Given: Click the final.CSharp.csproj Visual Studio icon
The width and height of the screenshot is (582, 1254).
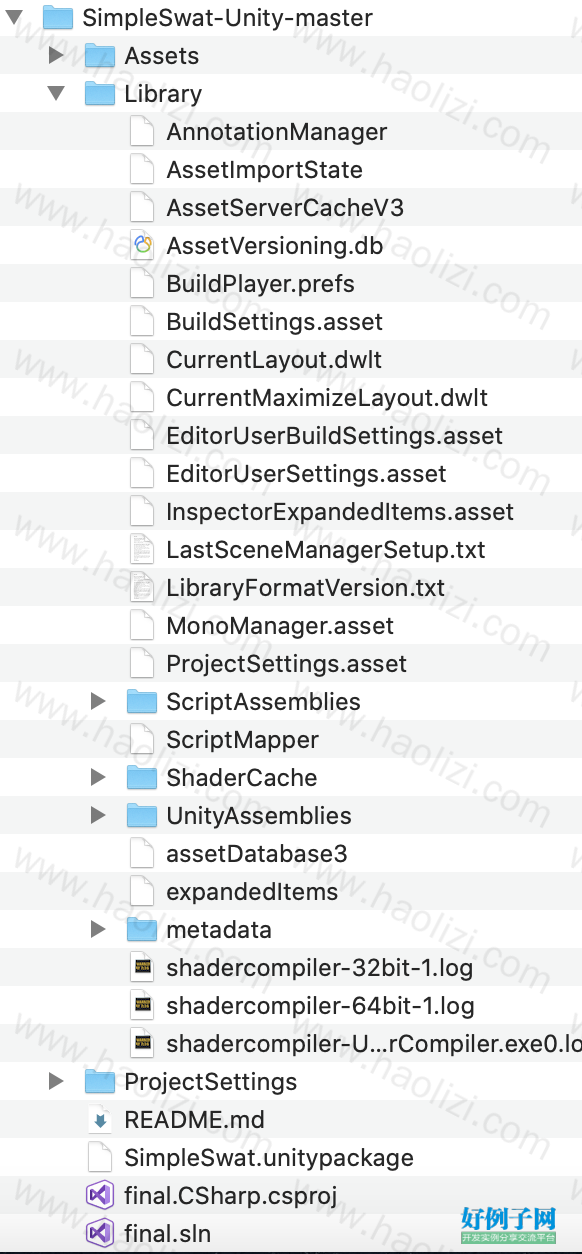Looking at the screenshot, I should click(x=100, y=1196).
